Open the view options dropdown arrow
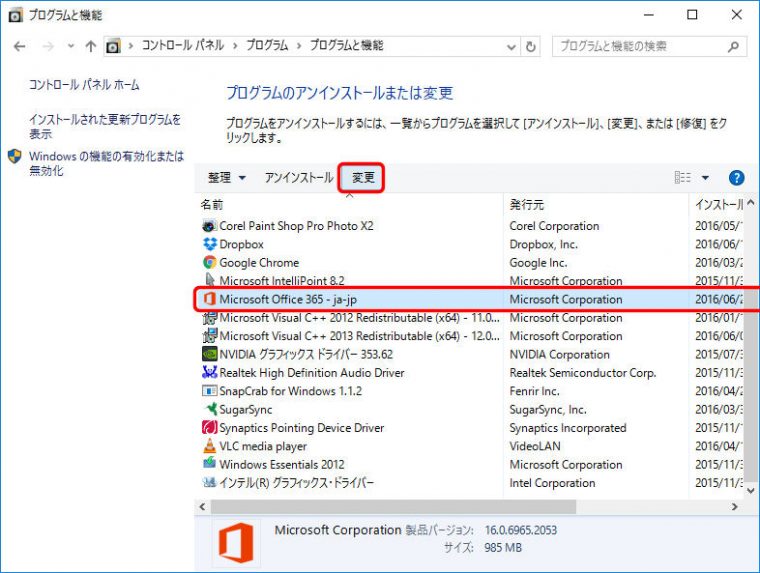This screenshot has height=573, width=760. pyautogui.click(x=705, y=178)
